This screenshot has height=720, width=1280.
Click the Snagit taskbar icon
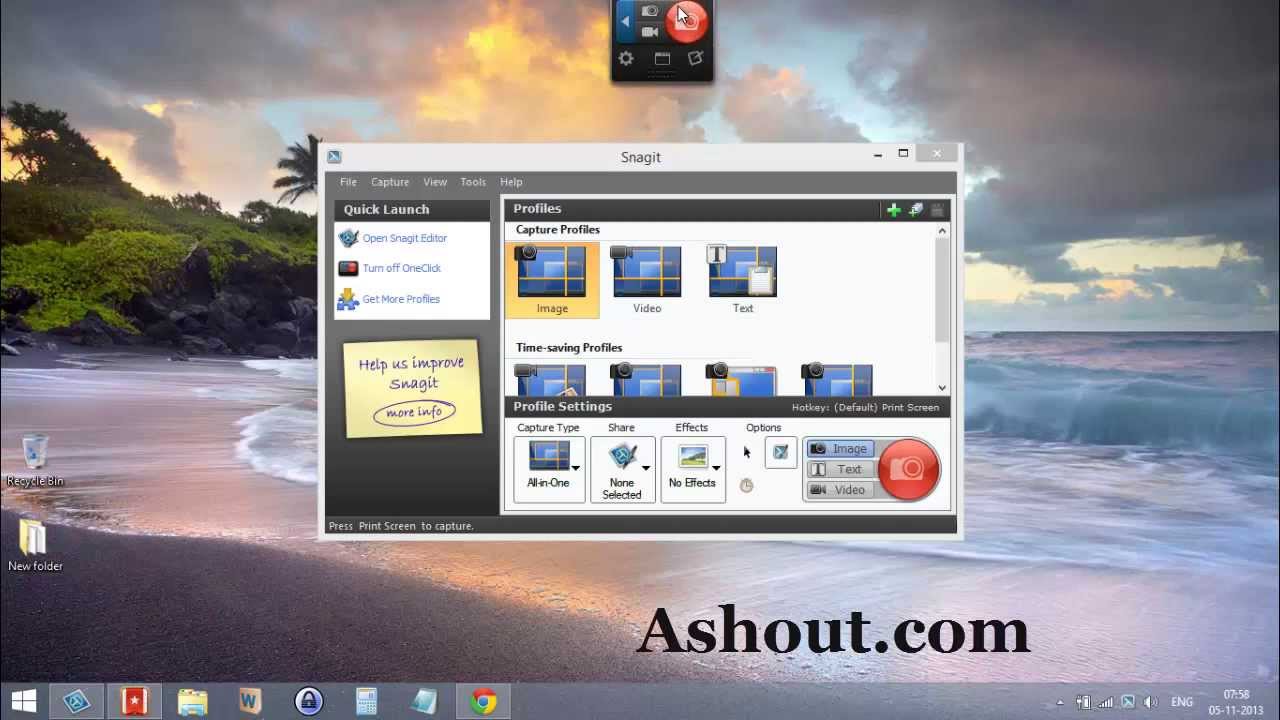tap(78, 702)
